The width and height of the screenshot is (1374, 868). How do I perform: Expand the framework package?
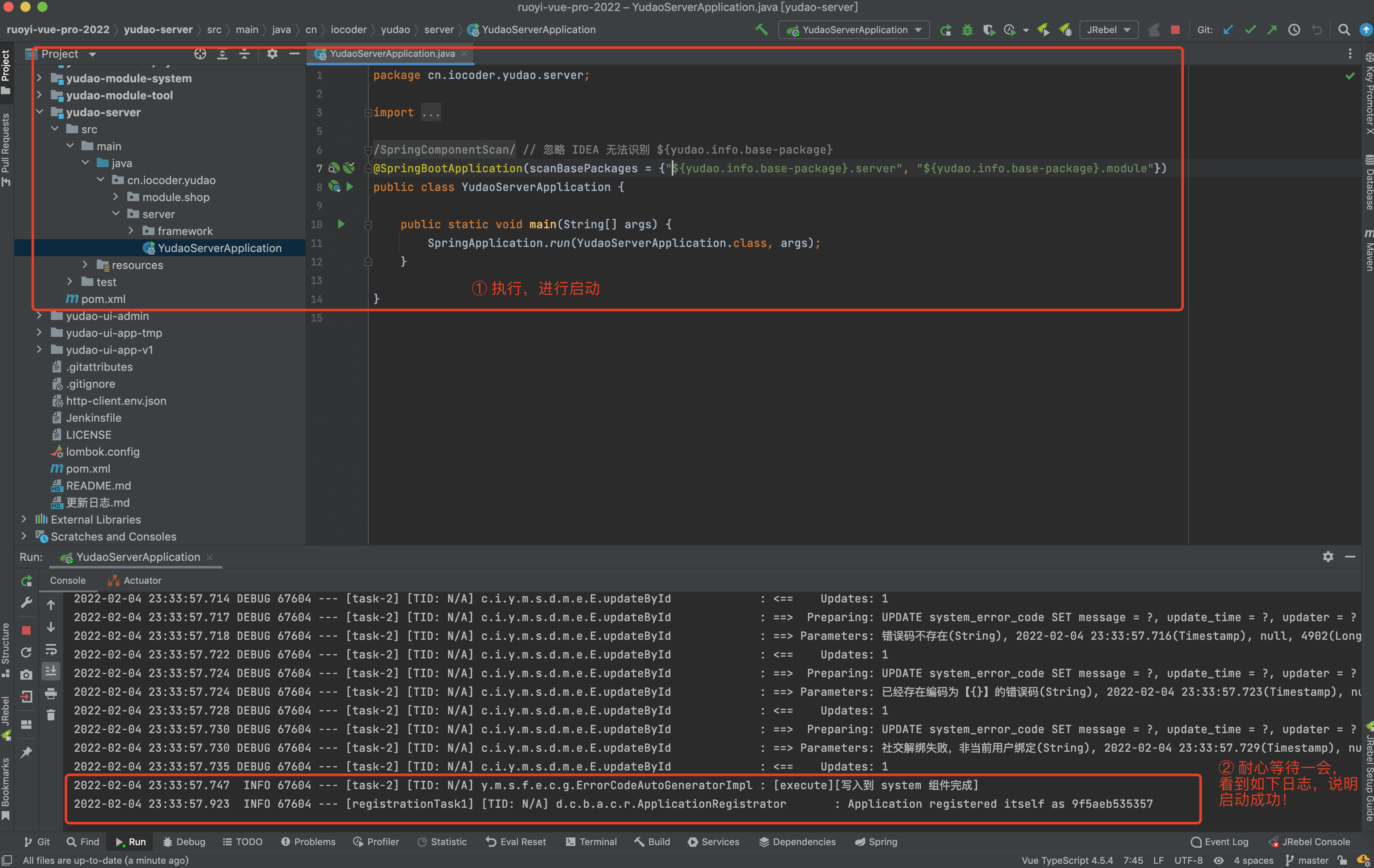point(131,231)
